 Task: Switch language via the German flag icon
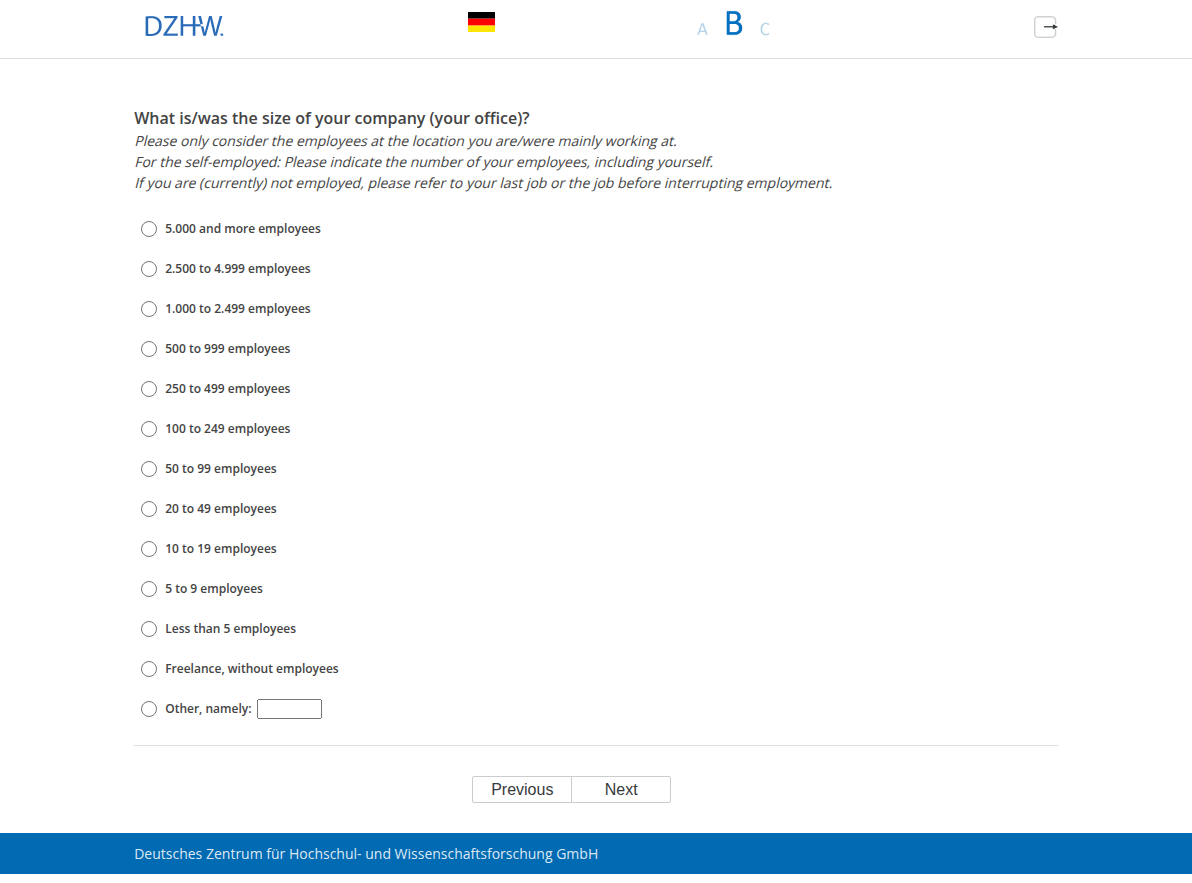pos(481,22)
